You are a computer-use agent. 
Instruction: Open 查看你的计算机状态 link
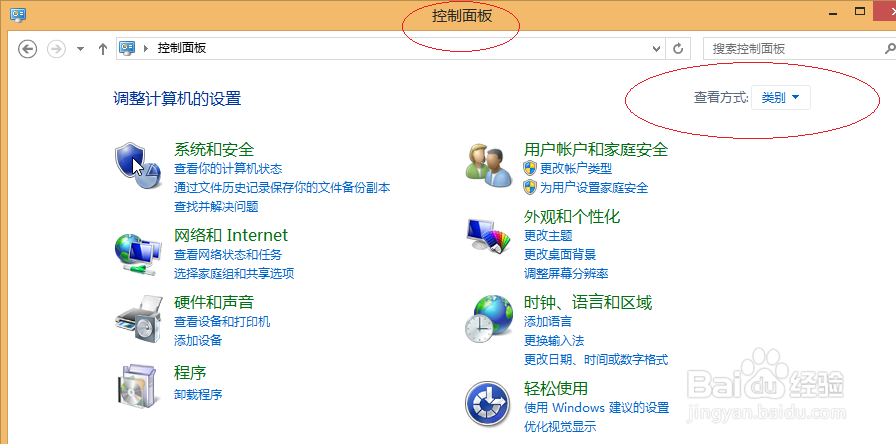(x=228, y=169)
